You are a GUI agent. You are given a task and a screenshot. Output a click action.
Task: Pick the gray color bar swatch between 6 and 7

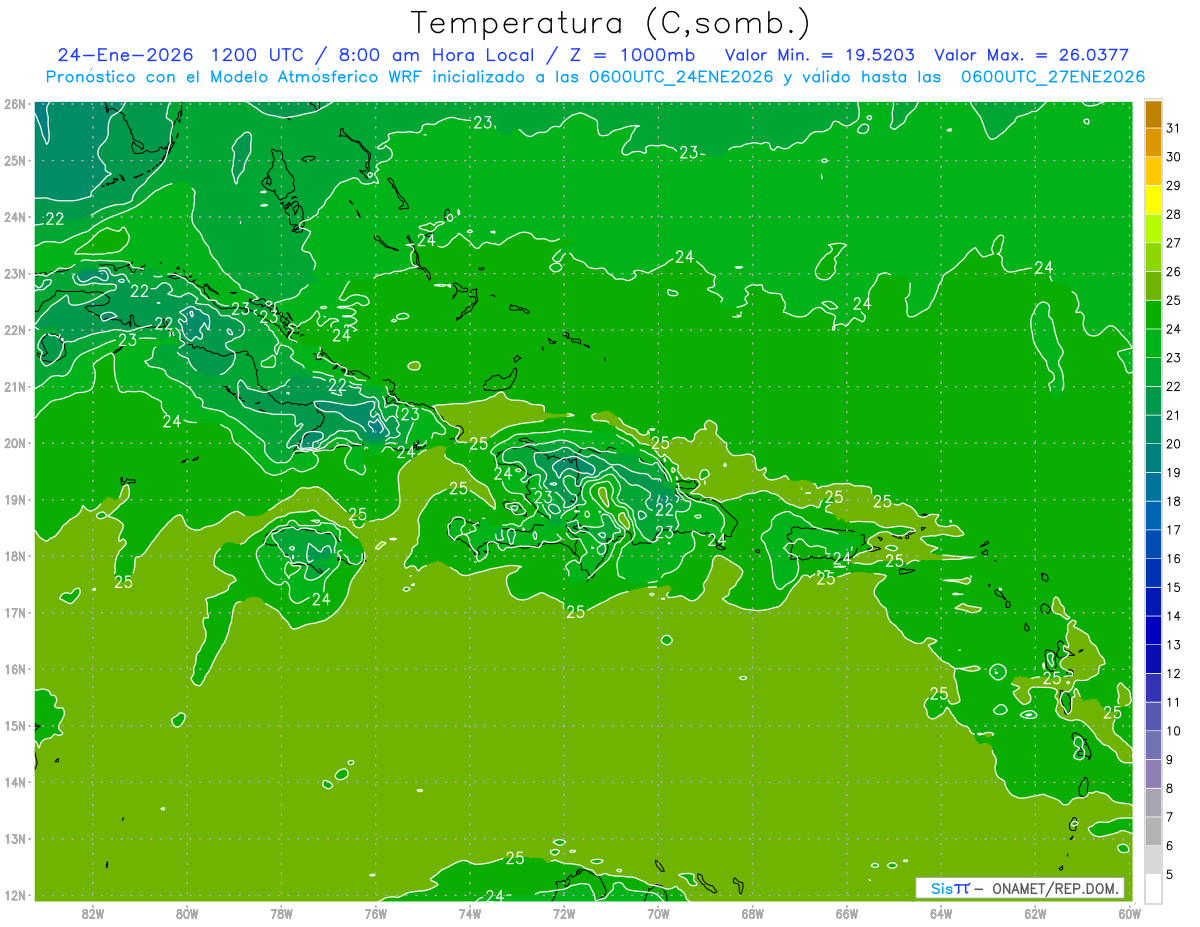1153,831
